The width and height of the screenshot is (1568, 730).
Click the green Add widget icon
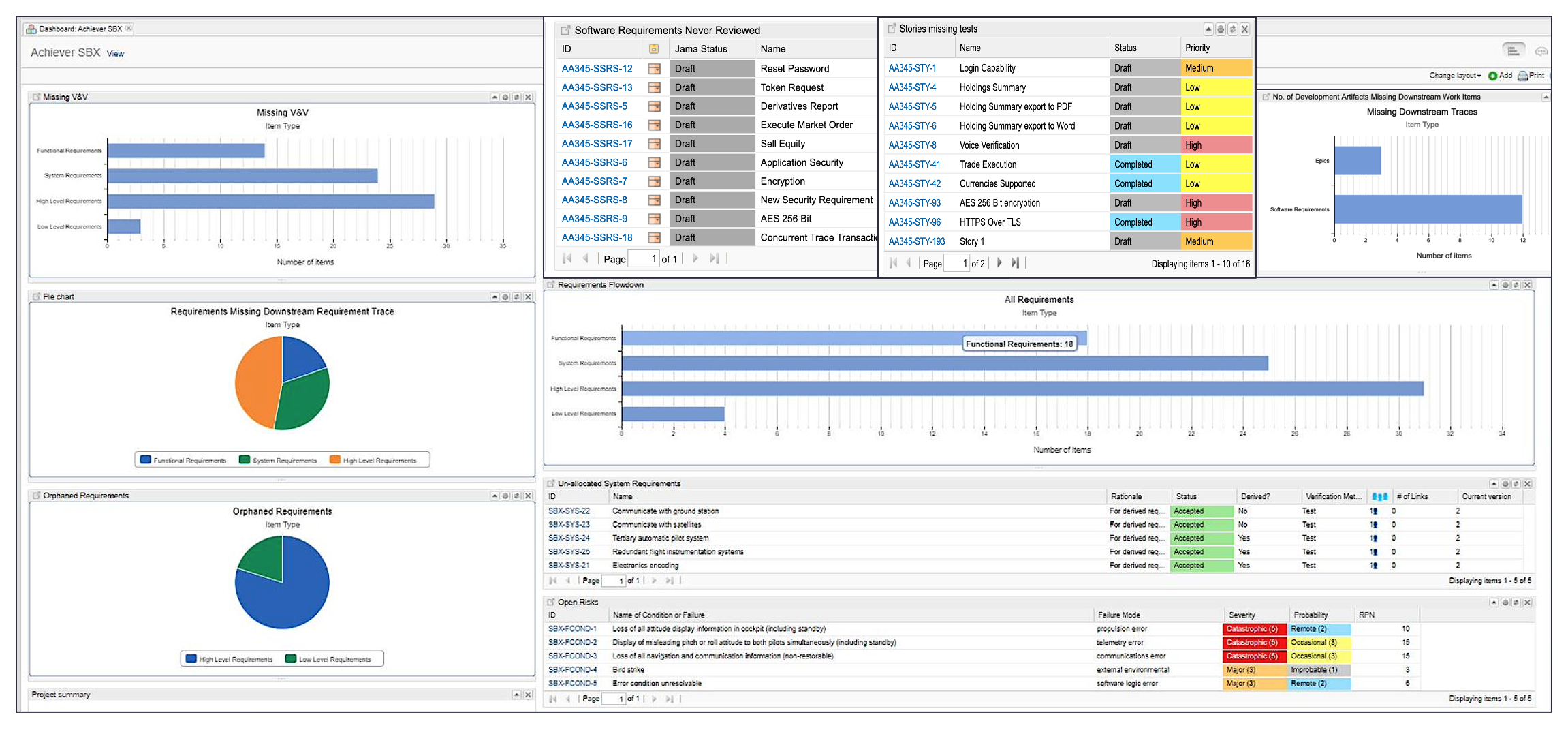tap(1493, 76)
